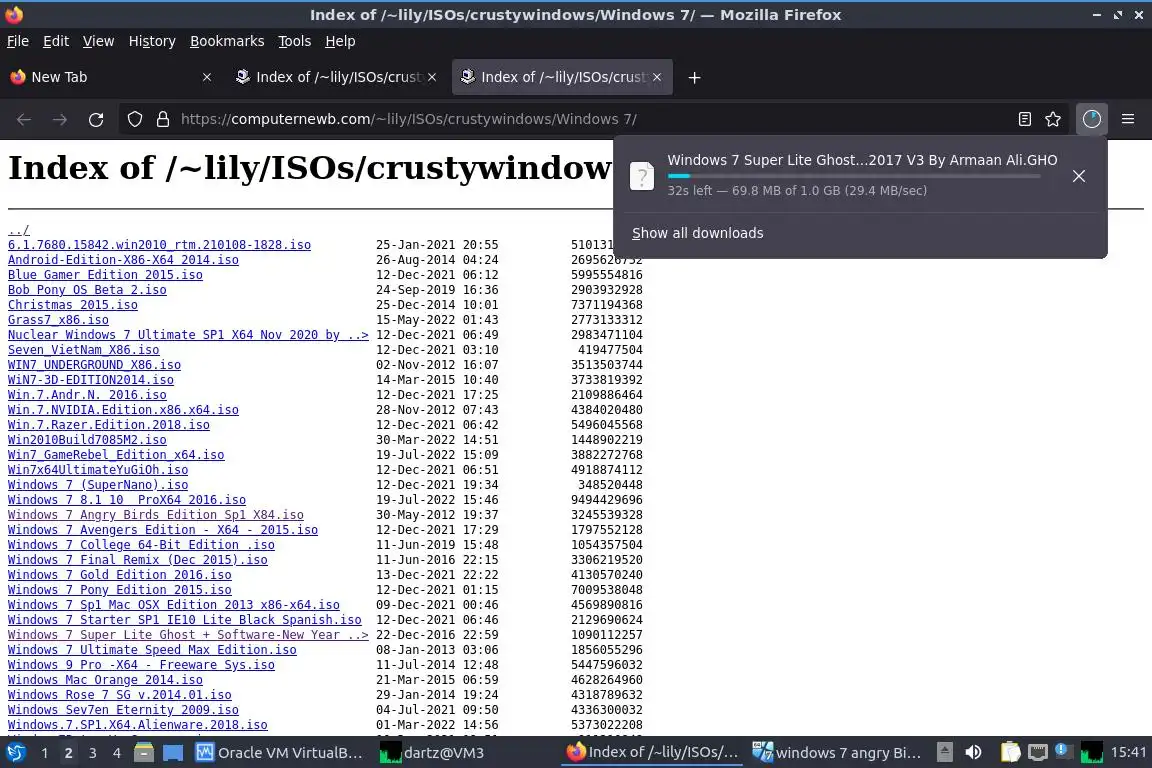Go back to the previous page
This screenshot has width=1152, height=768.
click(24, 119)
